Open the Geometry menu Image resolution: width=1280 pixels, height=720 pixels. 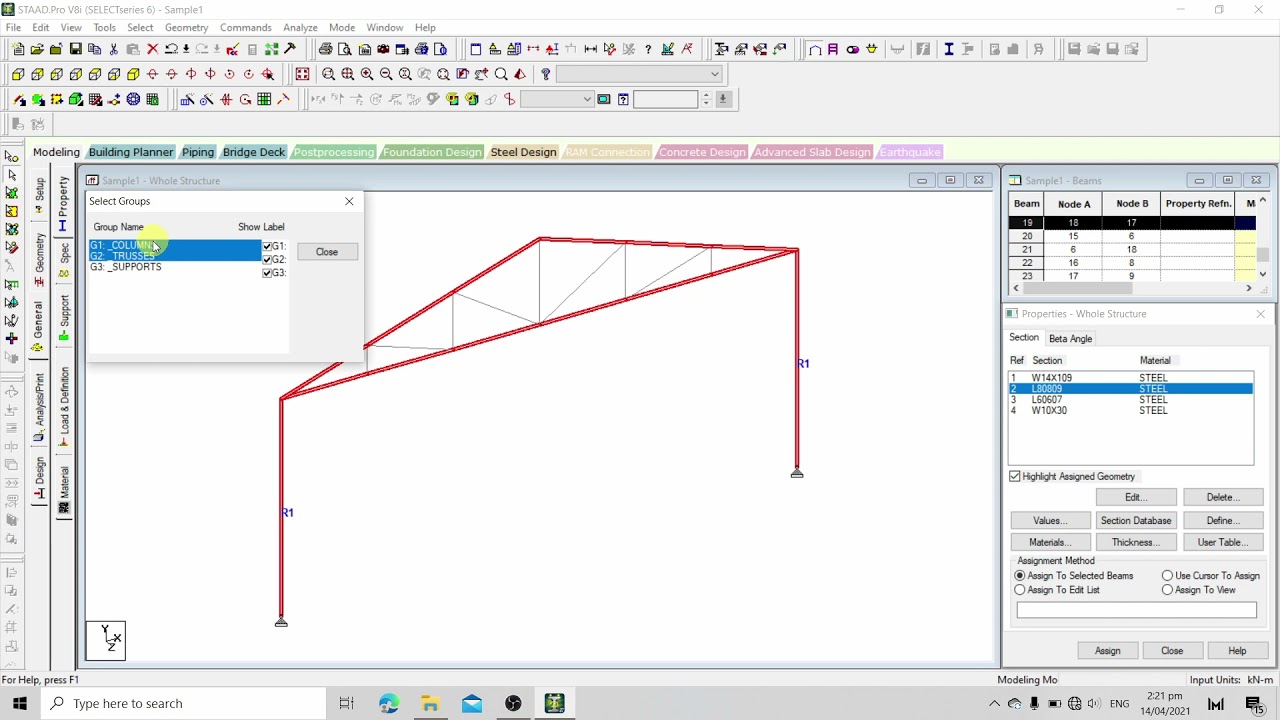(x=186, y=27)
